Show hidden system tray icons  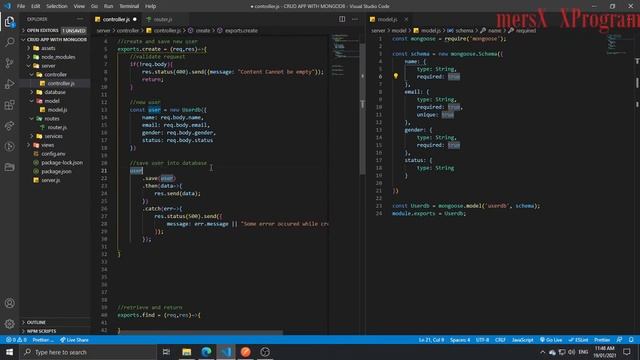(x=542, y=352)
